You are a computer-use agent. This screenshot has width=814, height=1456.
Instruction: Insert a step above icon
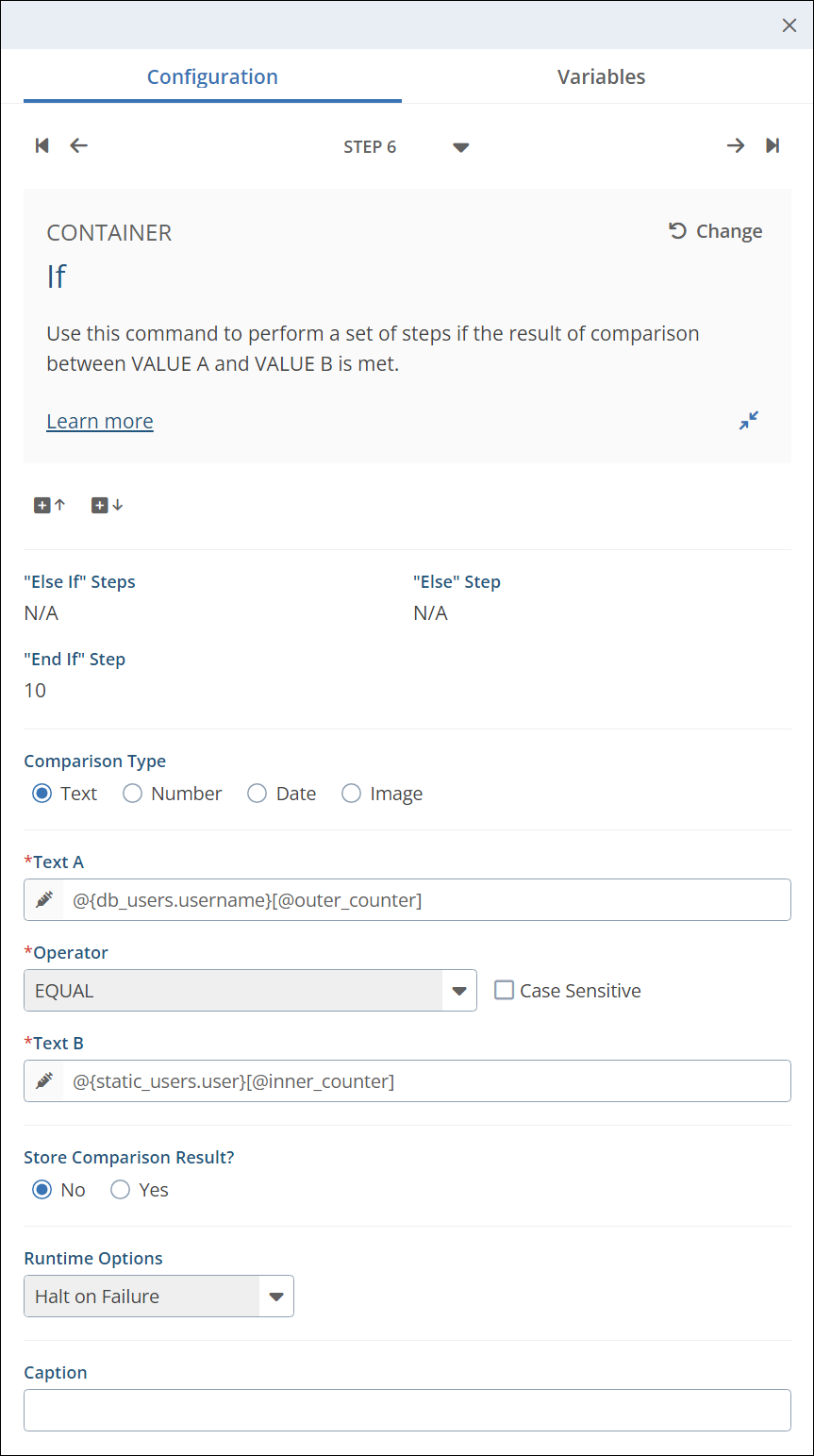tap(50, 505)
